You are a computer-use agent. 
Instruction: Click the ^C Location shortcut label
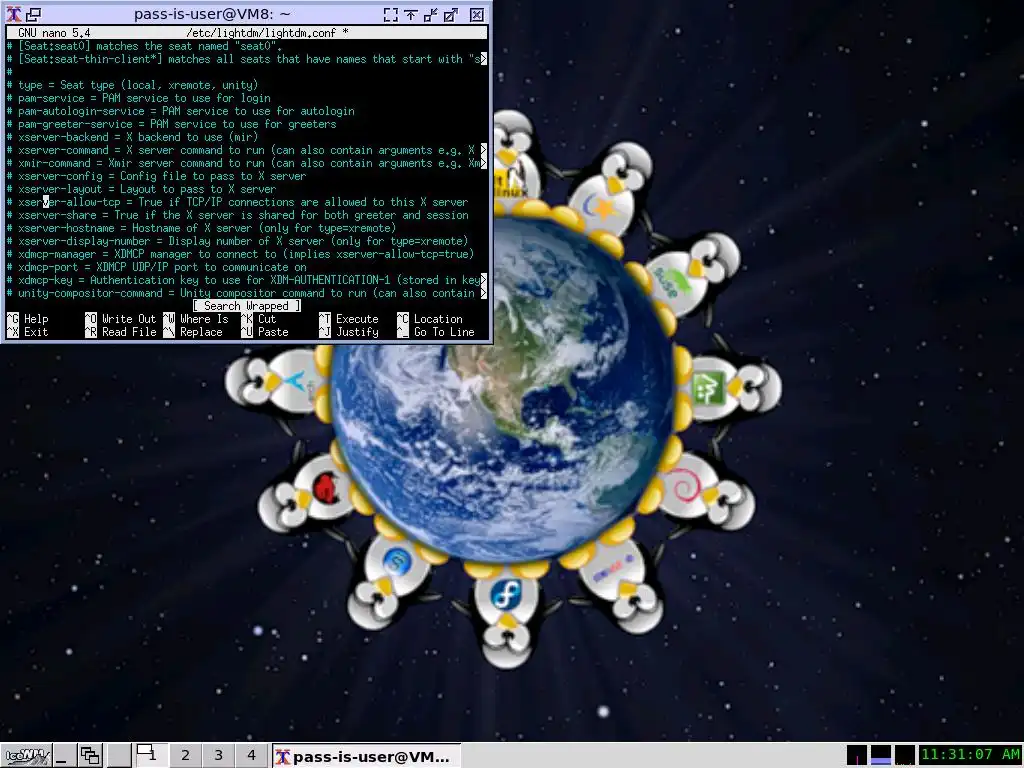pos(430,319)
